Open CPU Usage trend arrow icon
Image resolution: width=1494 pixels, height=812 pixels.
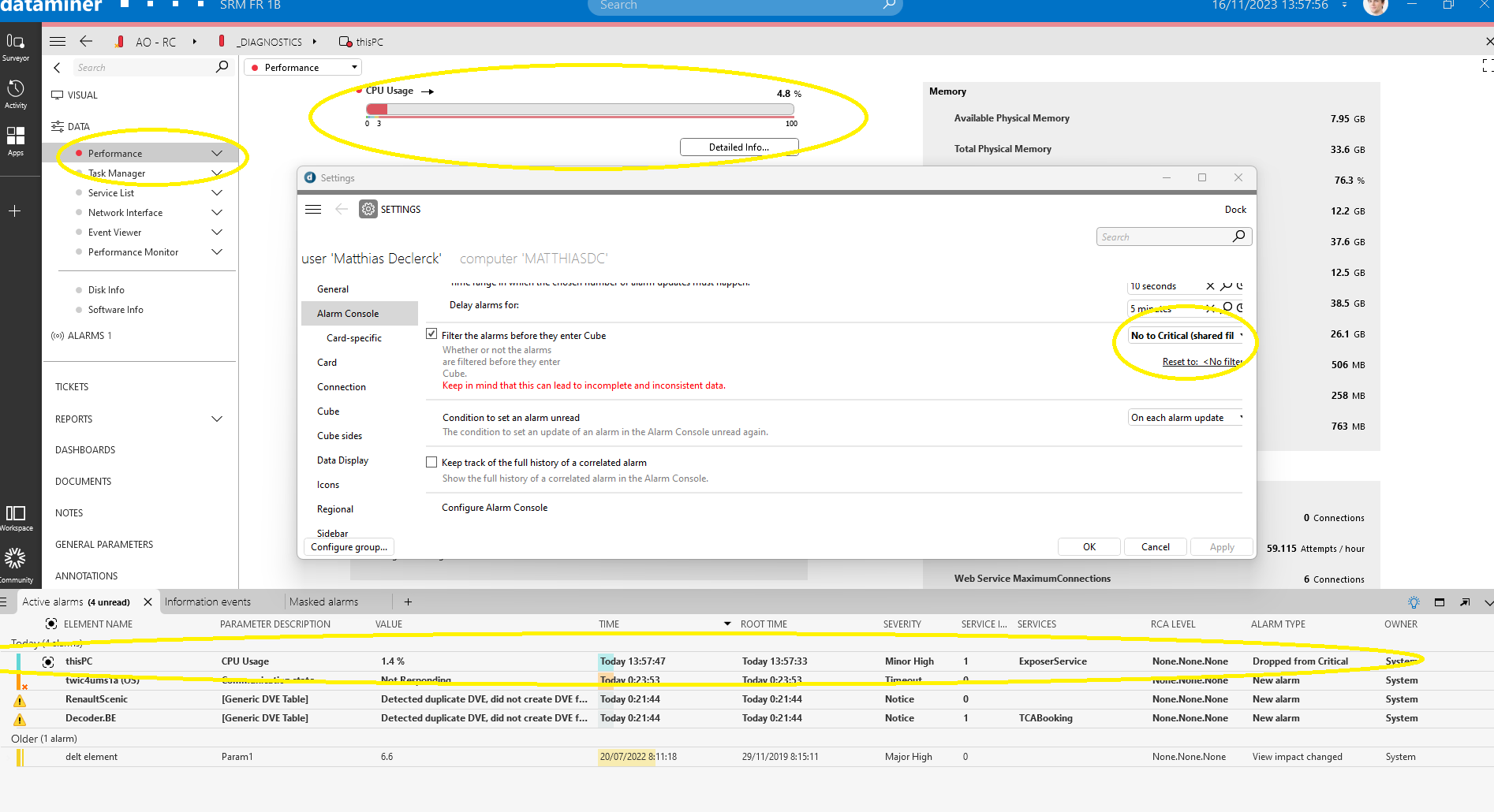pos(428,92)
